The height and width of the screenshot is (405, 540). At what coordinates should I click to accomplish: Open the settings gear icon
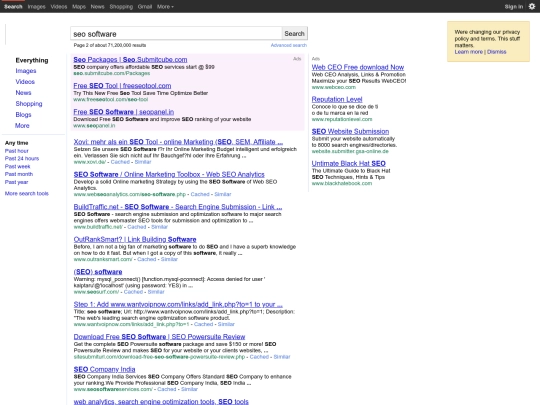tap(532, 6)
